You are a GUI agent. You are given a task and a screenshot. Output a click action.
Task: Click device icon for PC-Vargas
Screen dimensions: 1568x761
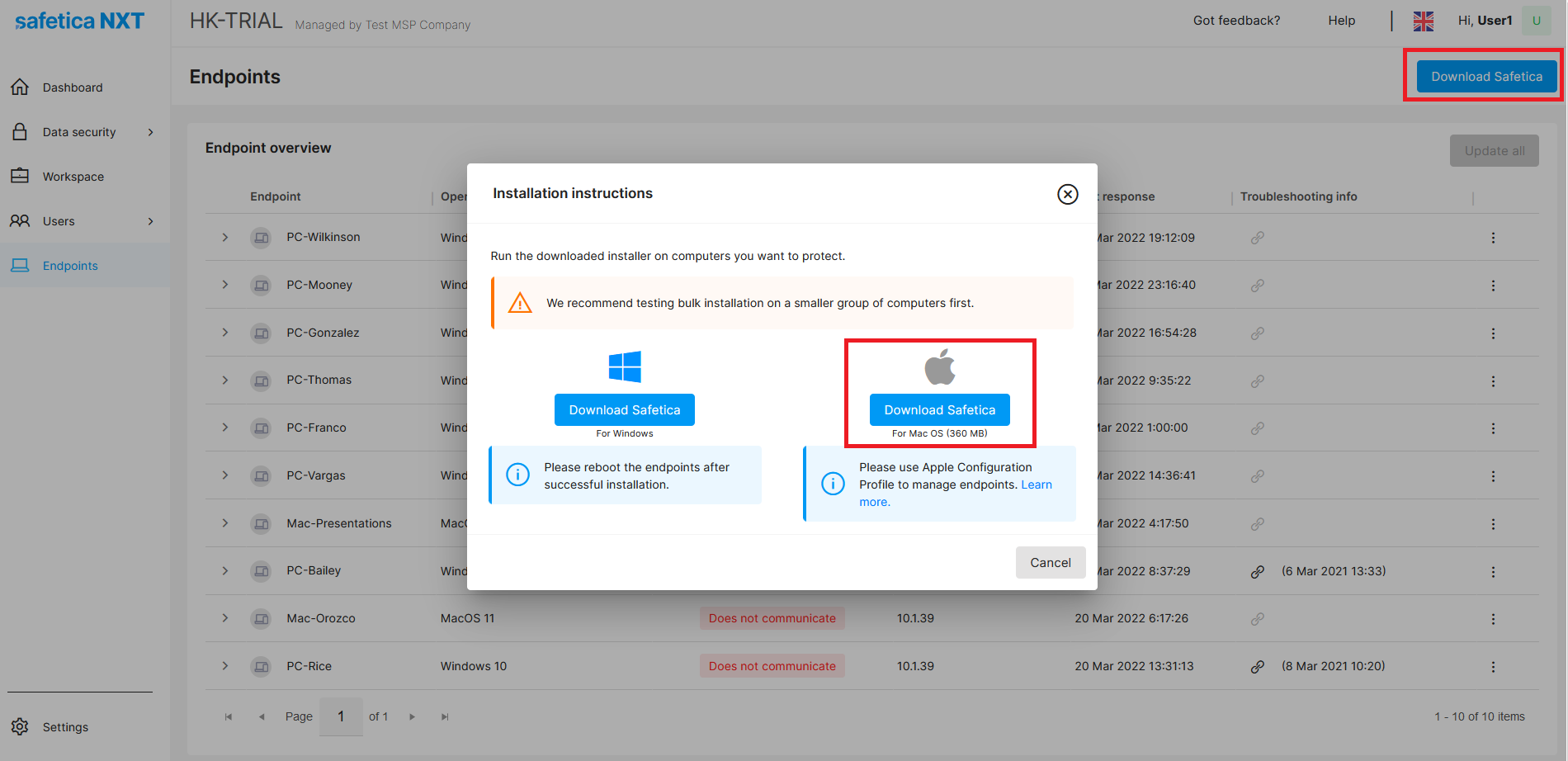(x=261, y=476)
